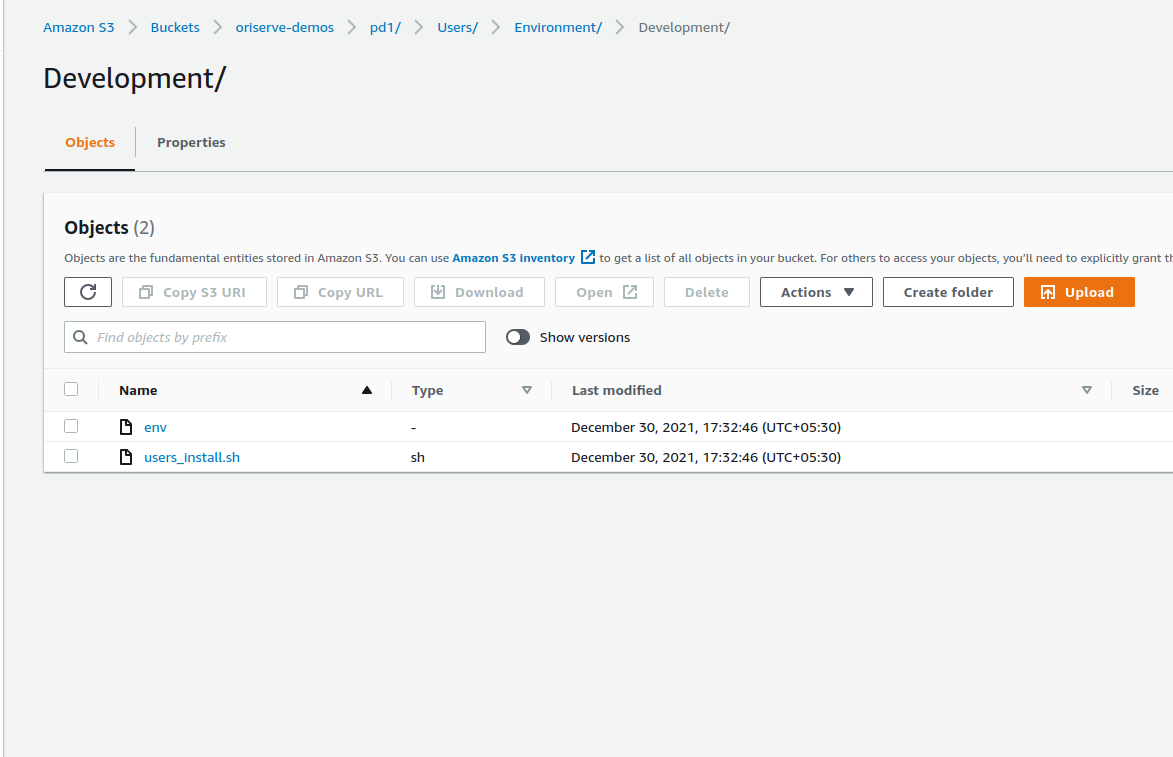
Task: Click the file icon next to env
Action: tap(126, 427)
